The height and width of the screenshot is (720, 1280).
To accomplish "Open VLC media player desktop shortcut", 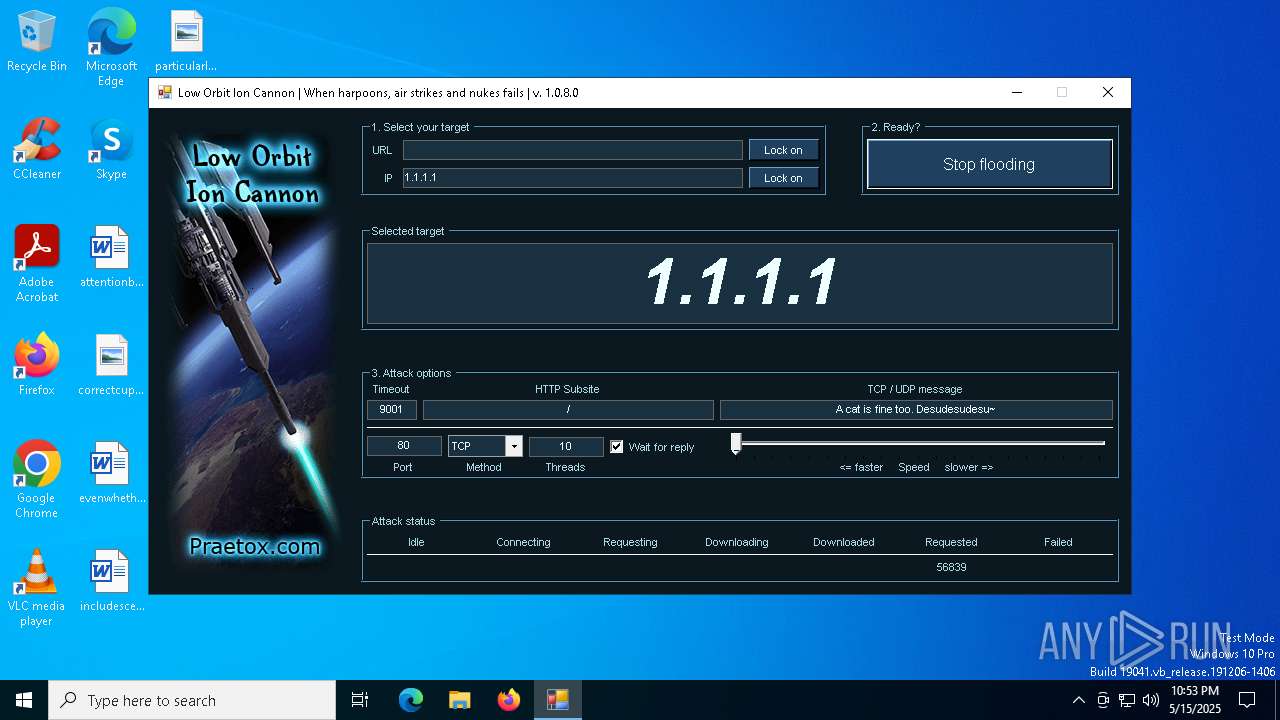I will (37, 588).
